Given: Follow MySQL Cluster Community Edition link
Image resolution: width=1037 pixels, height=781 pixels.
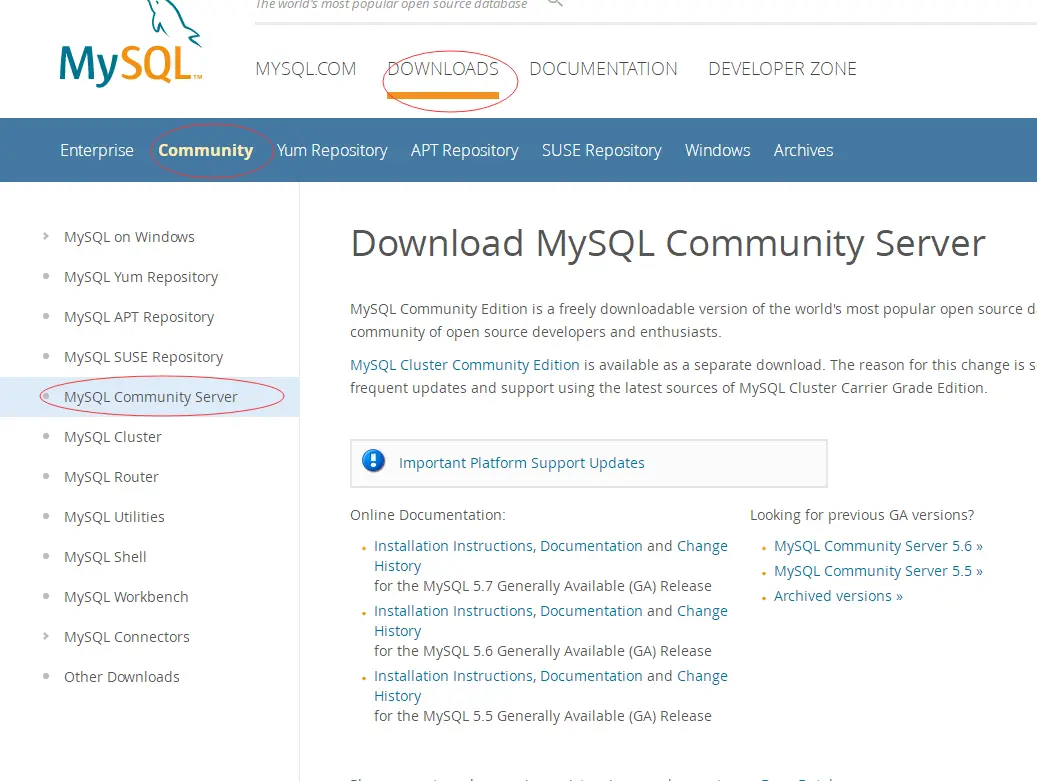Looking at the screenshot, I should coord(464,365).
